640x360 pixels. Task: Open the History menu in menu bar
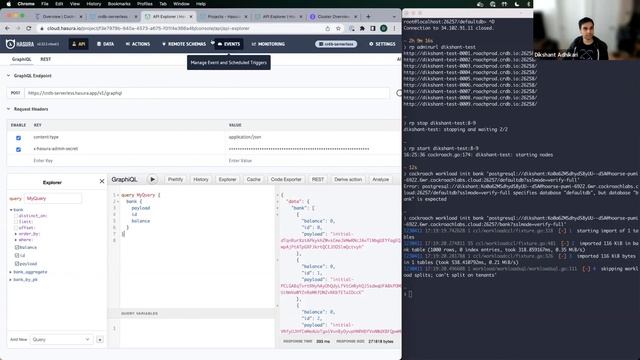(93, 4)
